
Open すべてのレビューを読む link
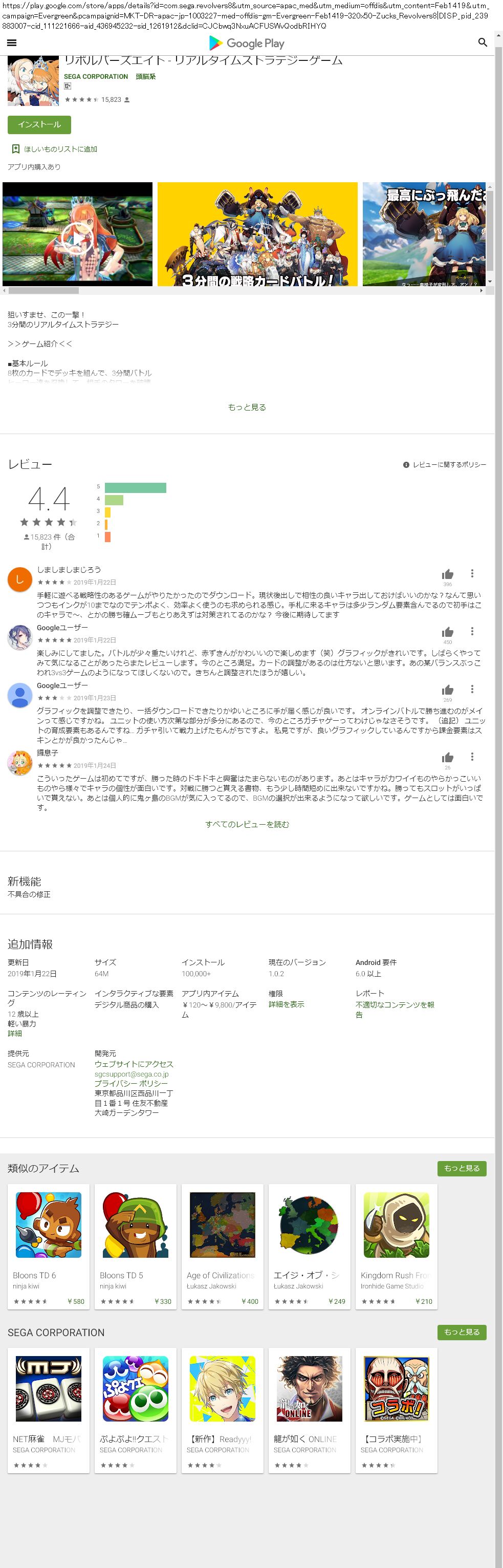click(247, 824)
